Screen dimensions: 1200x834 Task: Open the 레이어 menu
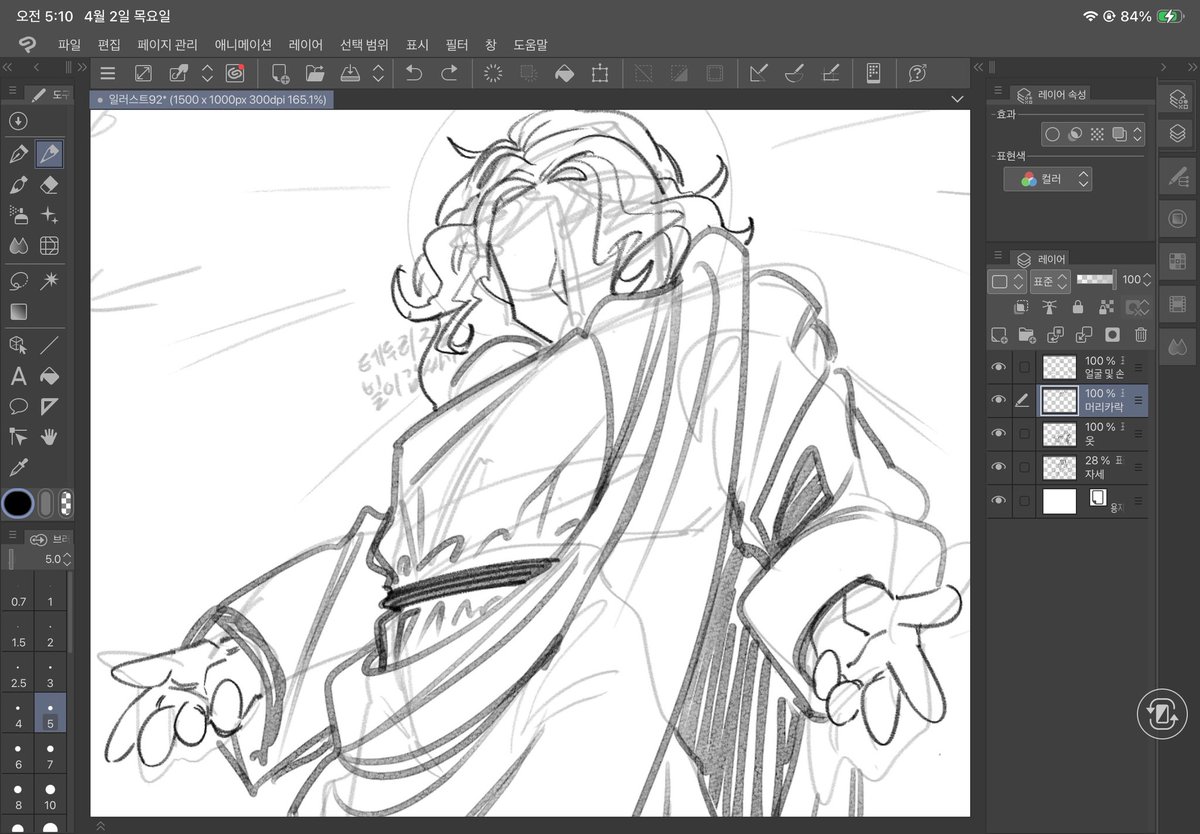point(306,45)
